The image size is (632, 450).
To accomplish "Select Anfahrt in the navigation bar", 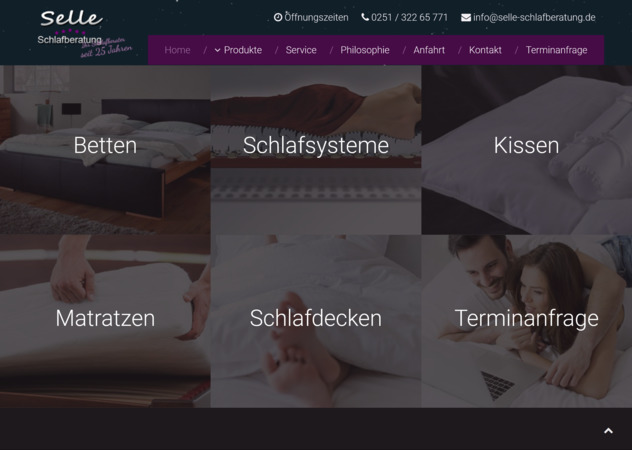I will [x=429, y=50].
